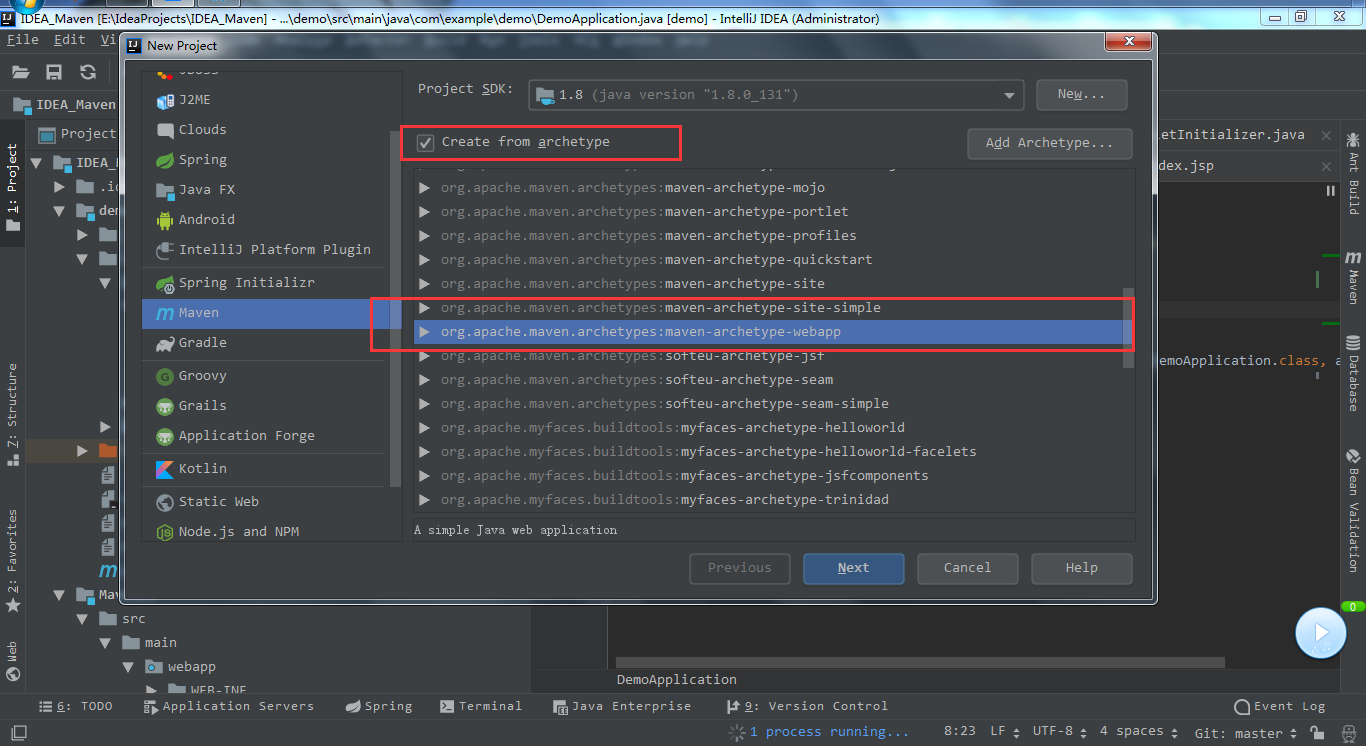Click the Help button
The height and width of the screenshot is (746, 1366).
click(x=1082, y=568)
